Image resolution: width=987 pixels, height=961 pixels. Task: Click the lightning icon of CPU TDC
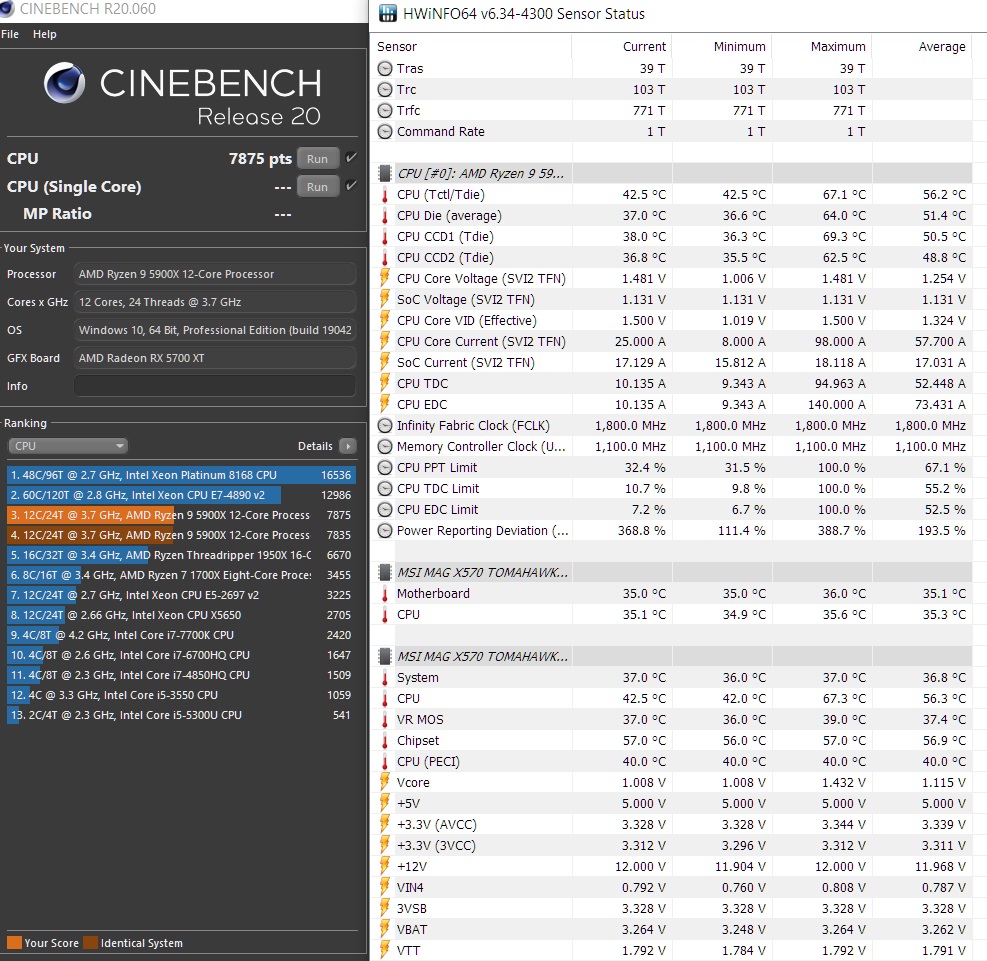tap(385, 383)
